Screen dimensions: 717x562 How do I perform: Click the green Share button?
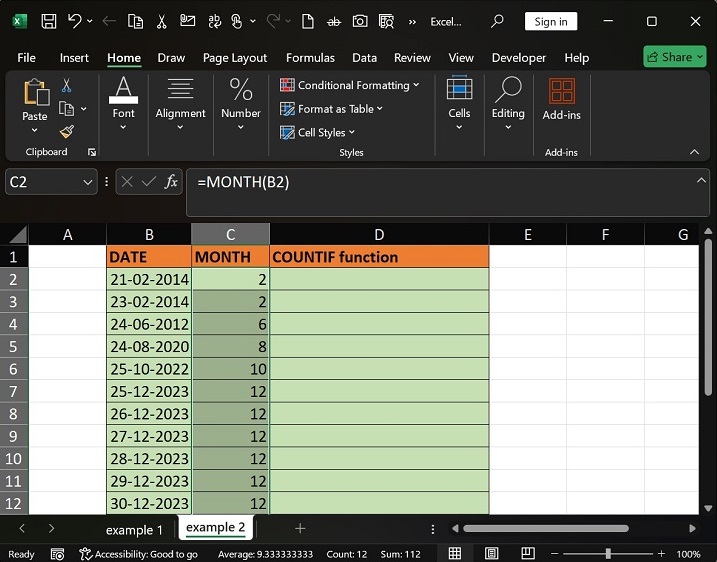click(674, 57)
